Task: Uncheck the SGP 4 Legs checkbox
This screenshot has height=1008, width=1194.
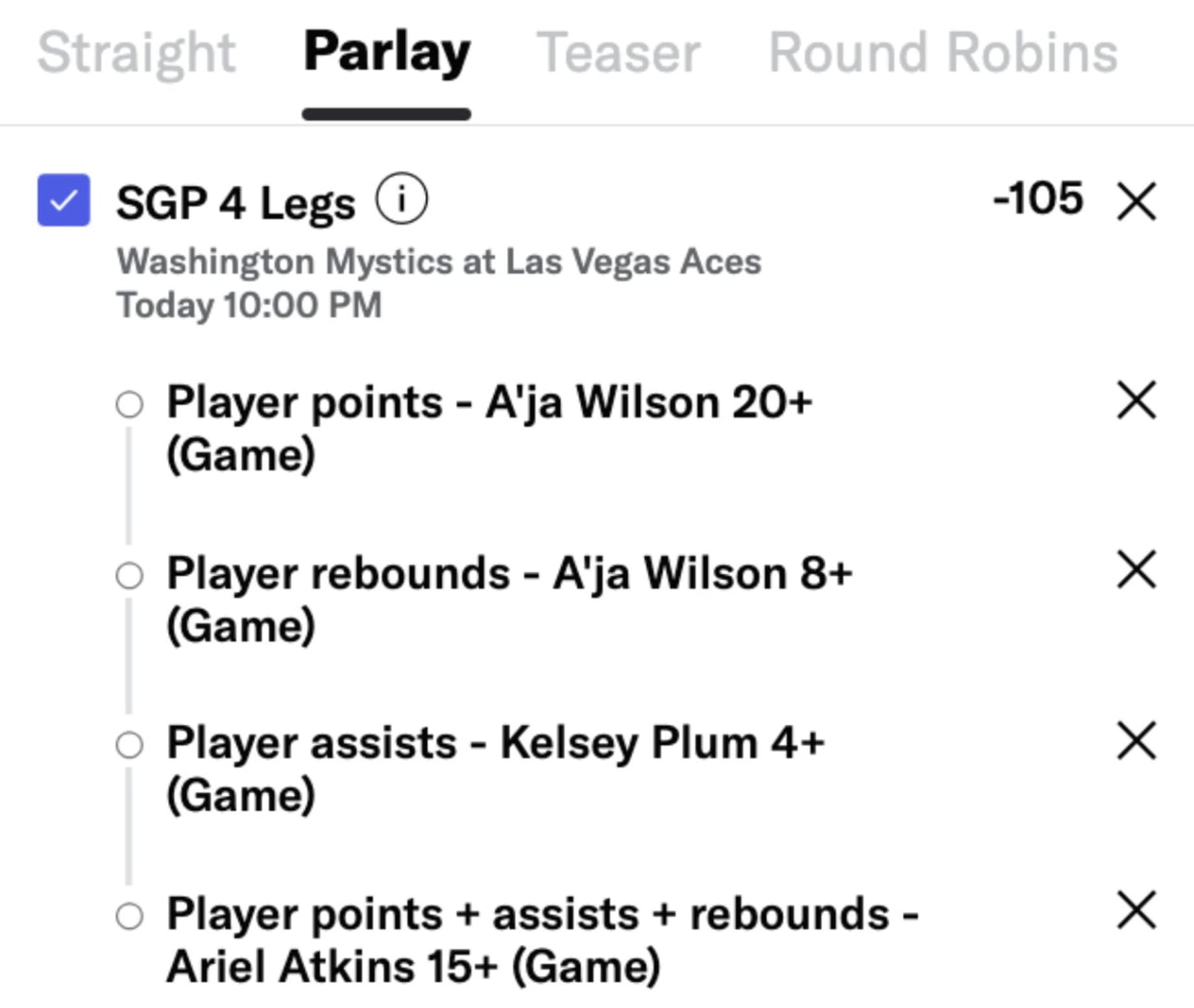Action: [64, 200]
